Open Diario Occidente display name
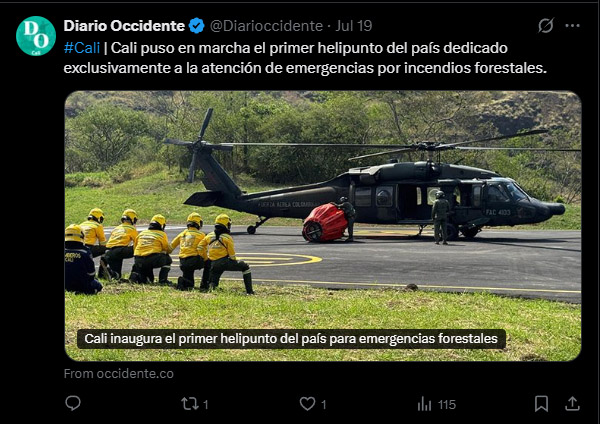 coord(124,26)
